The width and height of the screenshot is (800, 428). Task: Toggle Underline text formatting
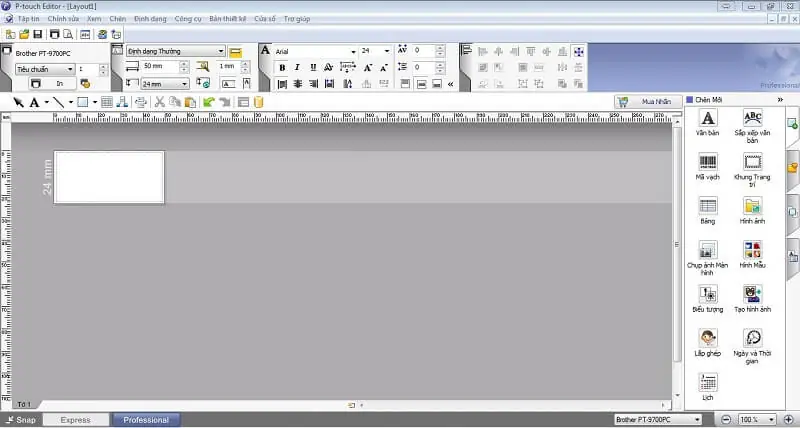[x=313, y=68]
